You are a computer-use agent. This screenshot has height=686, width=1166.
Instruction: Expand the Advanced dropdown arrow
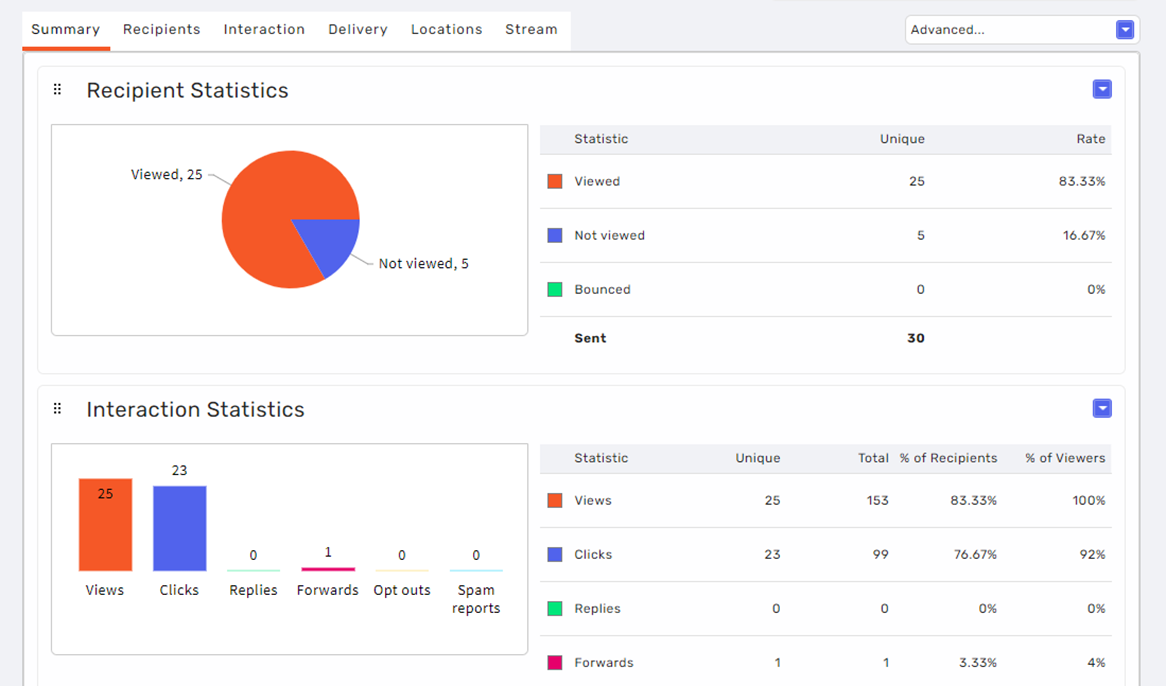tap(1125, 30)
